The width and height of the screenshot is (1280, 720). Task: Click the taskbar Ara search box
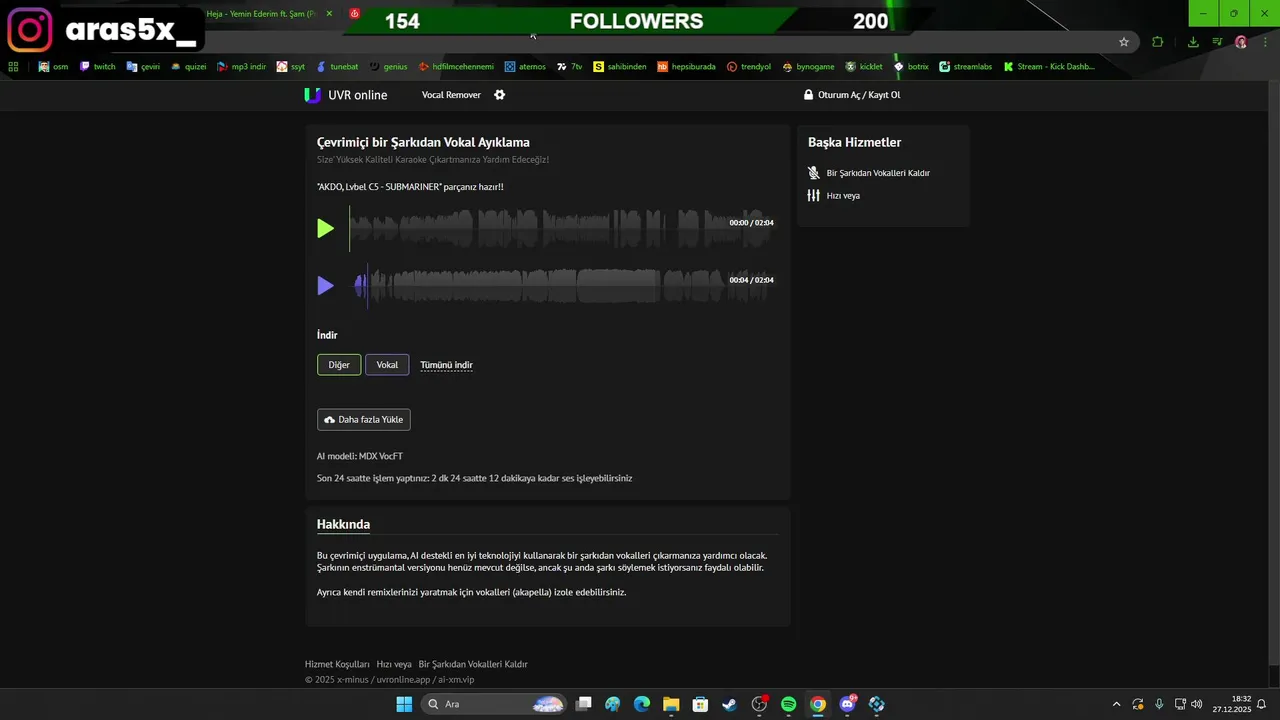pyautogui.click(x=494, y=704)
